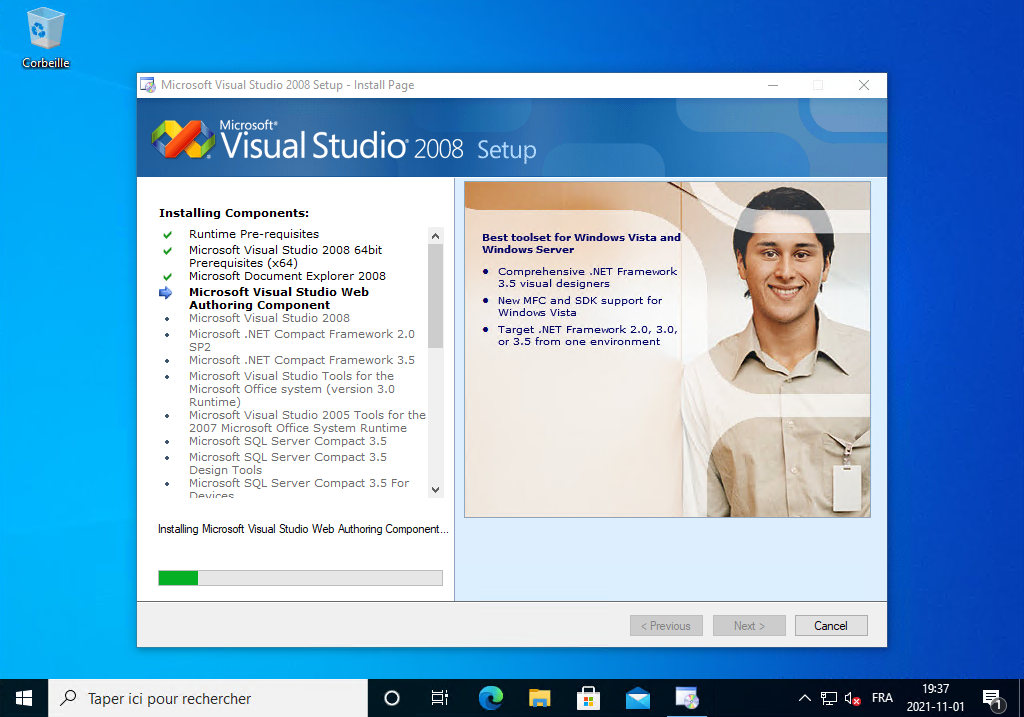This screenshot has width=1024, height=717.
Task: Click the Windows Start button
Action: click(x=24, y=698)
